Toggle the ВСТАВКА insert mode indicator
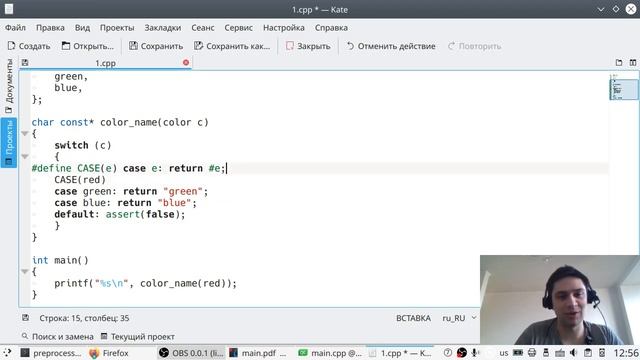640x360 pixels. [413, 318]
